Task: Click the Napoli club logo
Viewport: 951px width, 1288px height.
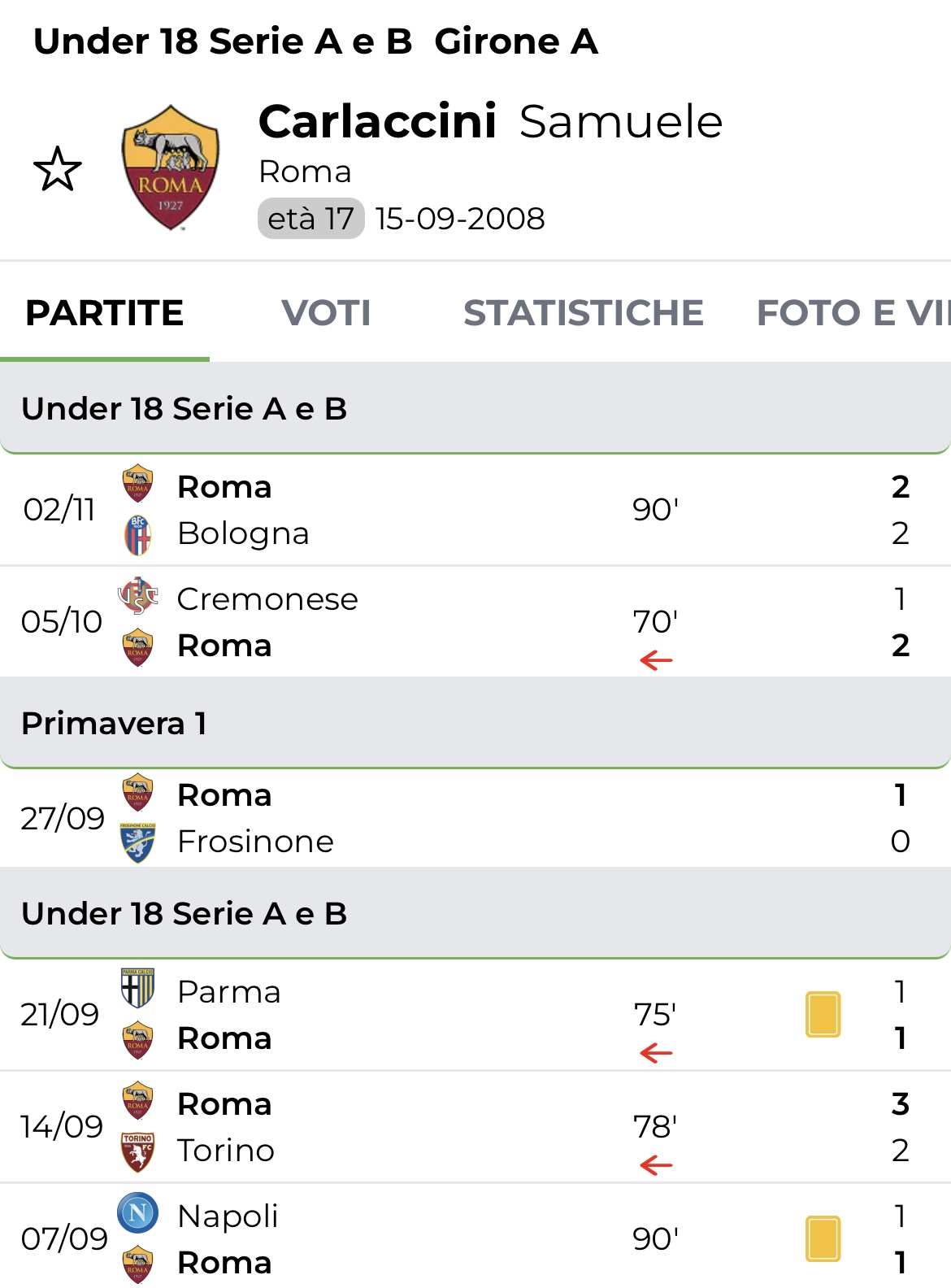Action: tap(138, 1213)
